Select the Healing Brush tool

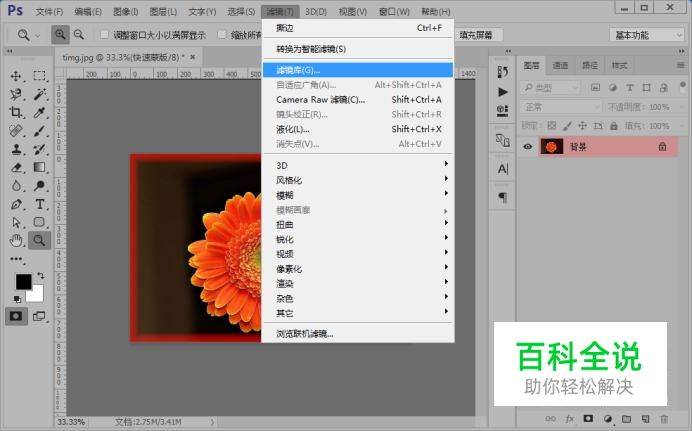(x=16, y=131)
